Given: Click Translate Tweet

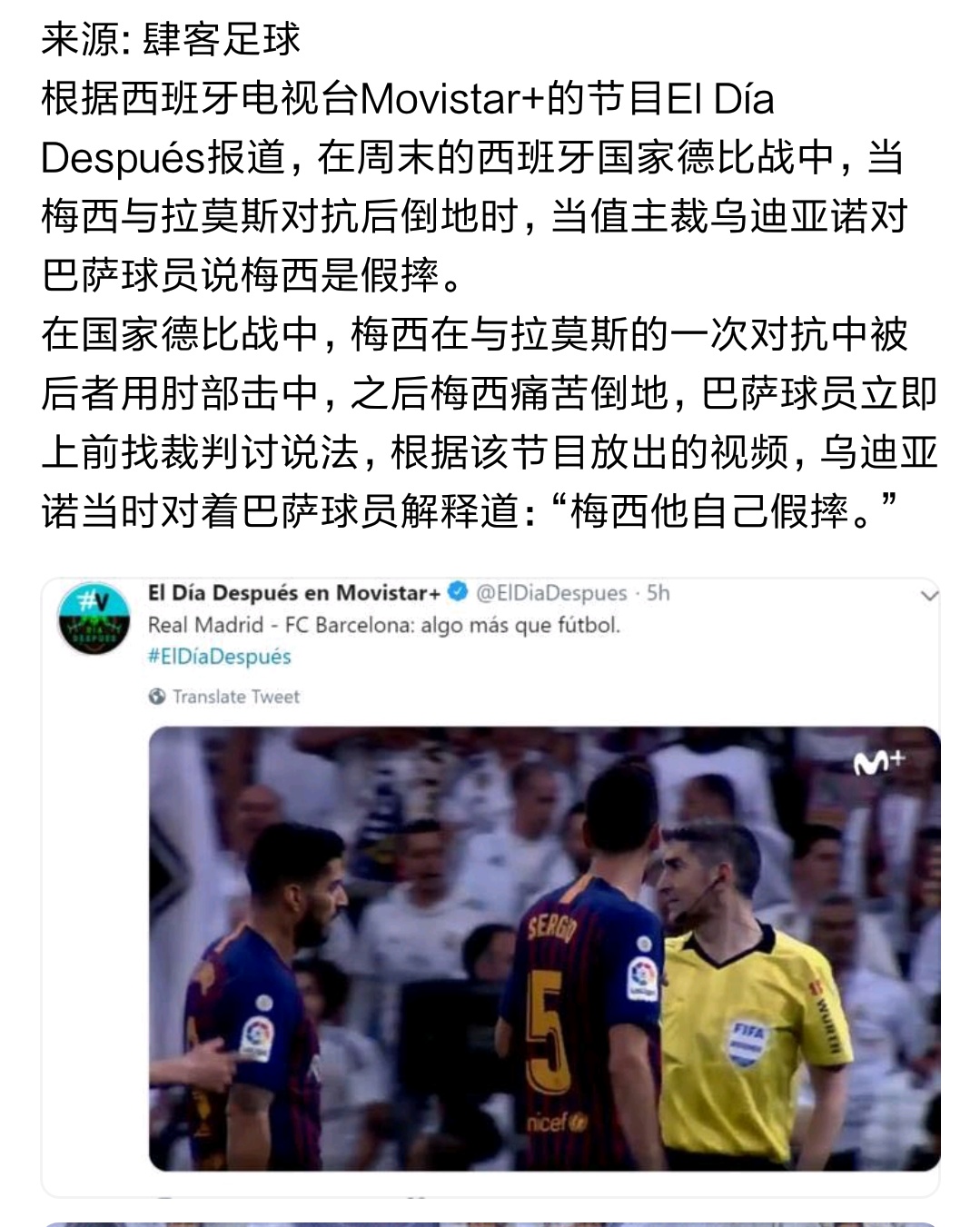Looking at the screenshot, I should (x=236, y=697).
